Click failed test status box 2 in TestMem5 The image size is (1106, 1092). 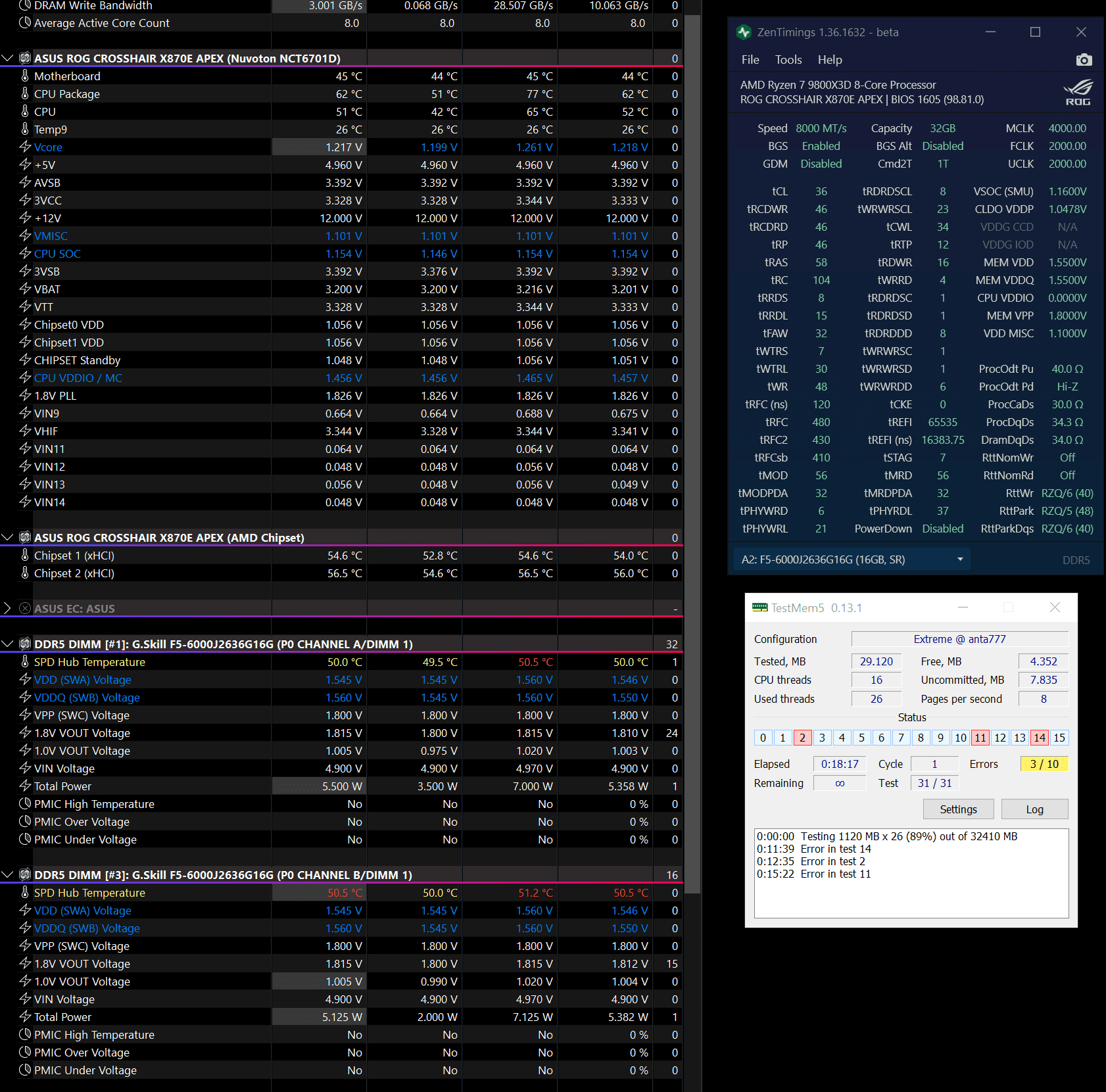(802, 738)
